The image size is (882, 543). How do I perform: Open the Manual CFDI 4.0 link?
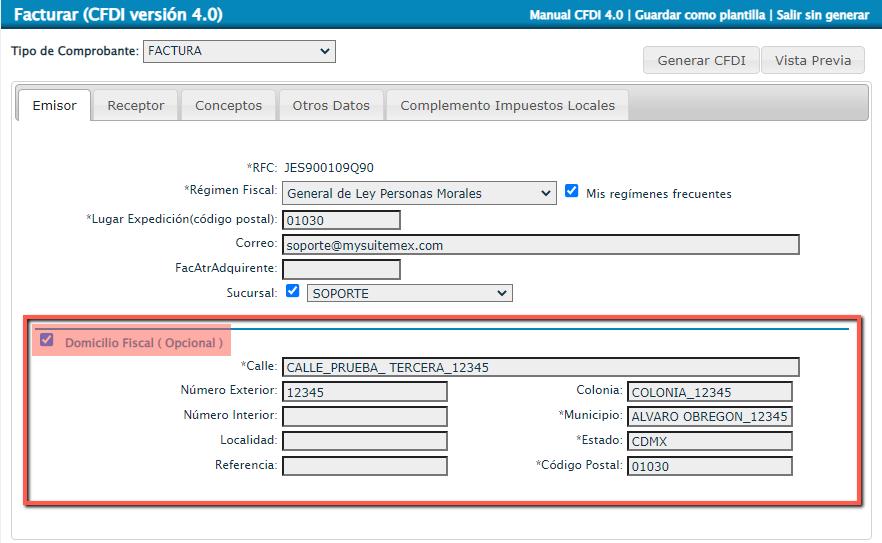pyautogui.click(x=578, y=15)
